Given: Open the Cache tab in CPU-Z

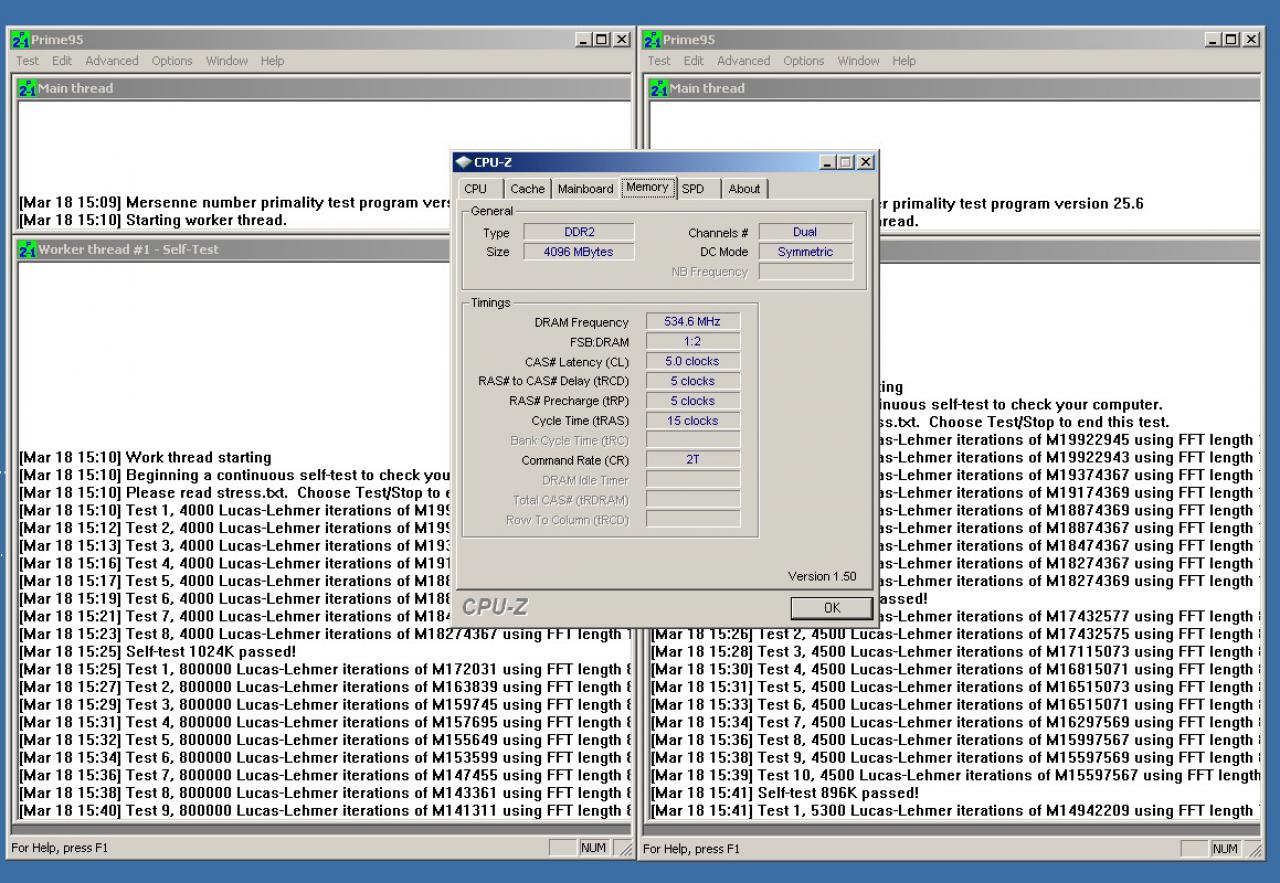Looking at the screenshot, I should 527,189.
